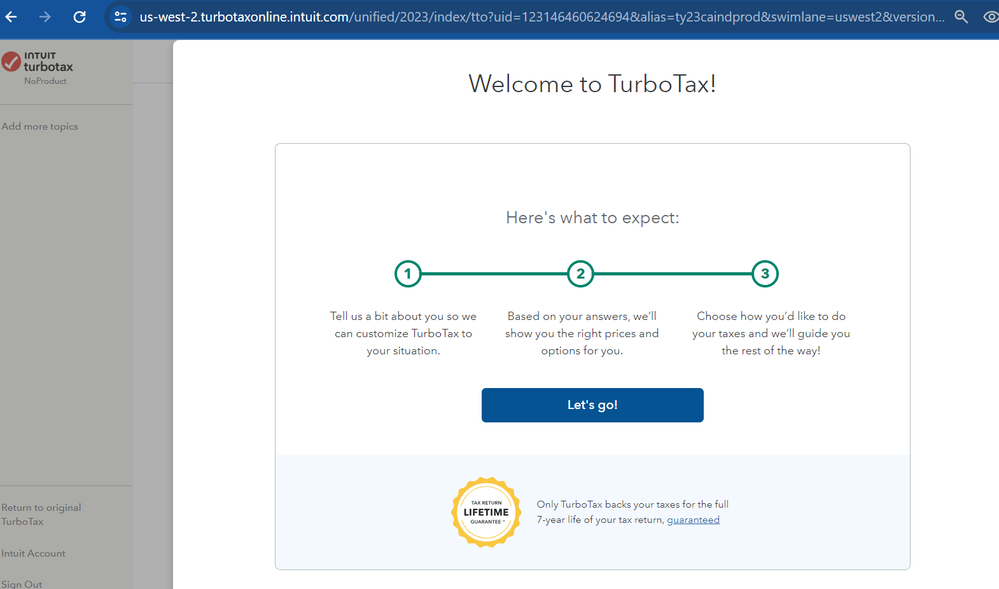This screenshot has height=589, width=999.
Task: Click the step 3 circle
Action: tap(765, 274)
